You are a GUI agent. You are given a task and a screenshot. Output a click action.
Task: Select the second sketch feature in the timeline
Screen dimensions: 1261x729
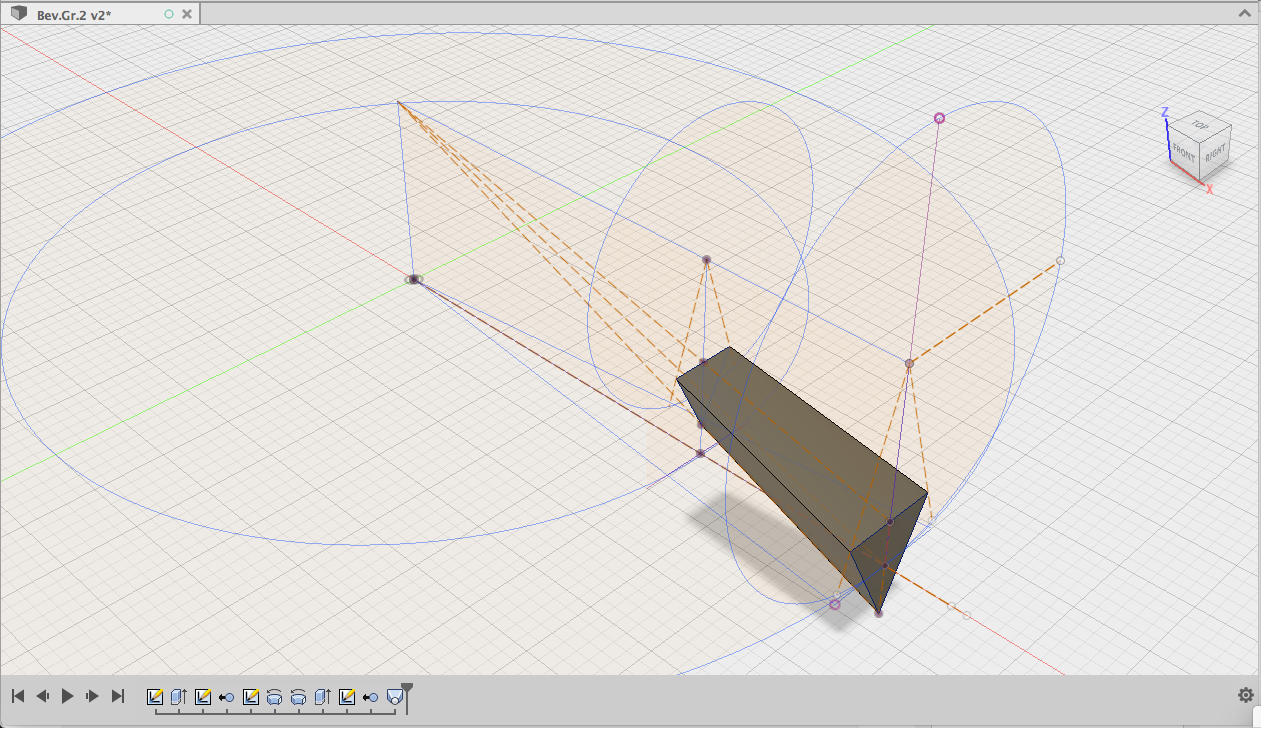203,697
